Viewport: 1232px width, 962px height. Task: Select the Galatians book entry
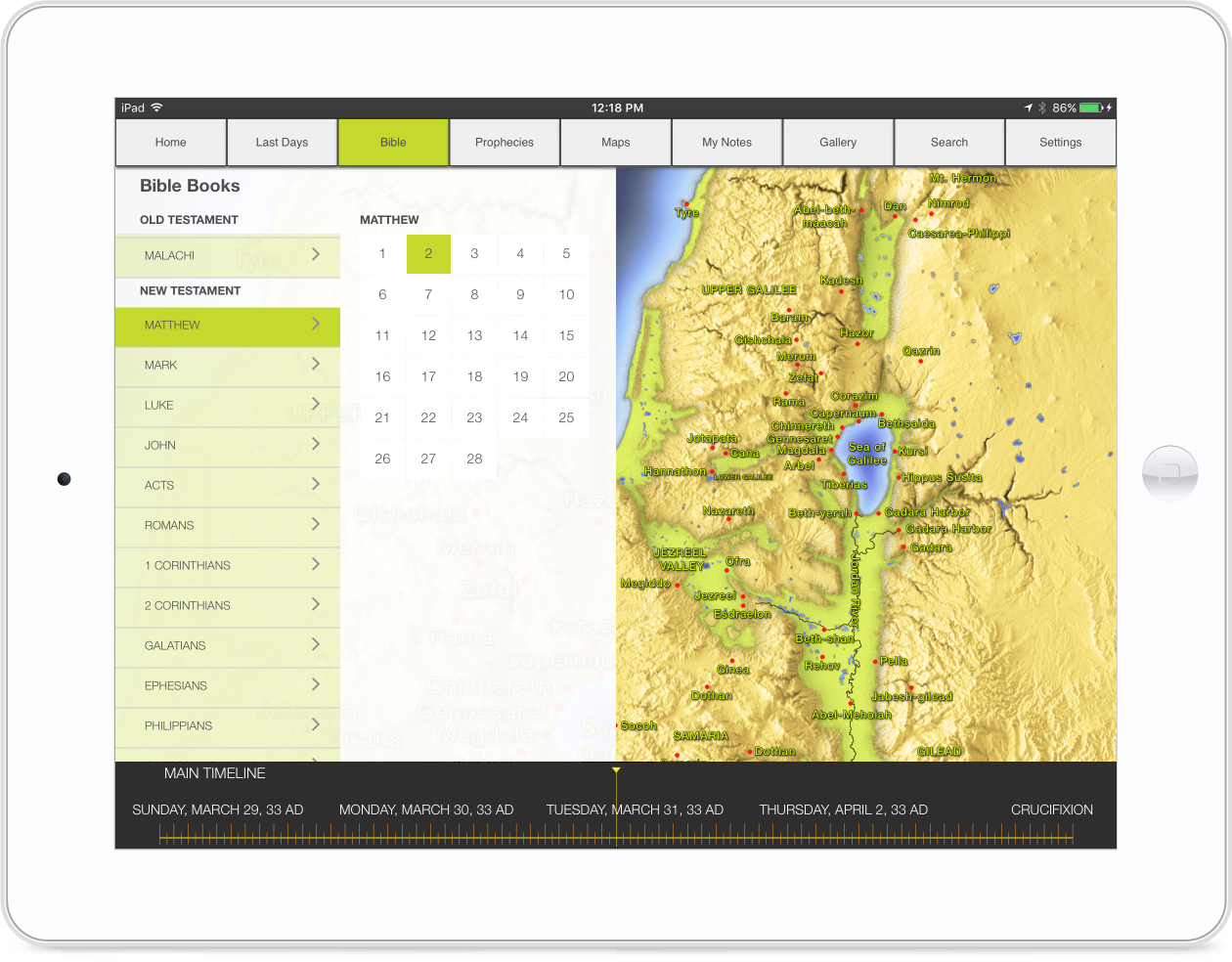tap(227, 645)
